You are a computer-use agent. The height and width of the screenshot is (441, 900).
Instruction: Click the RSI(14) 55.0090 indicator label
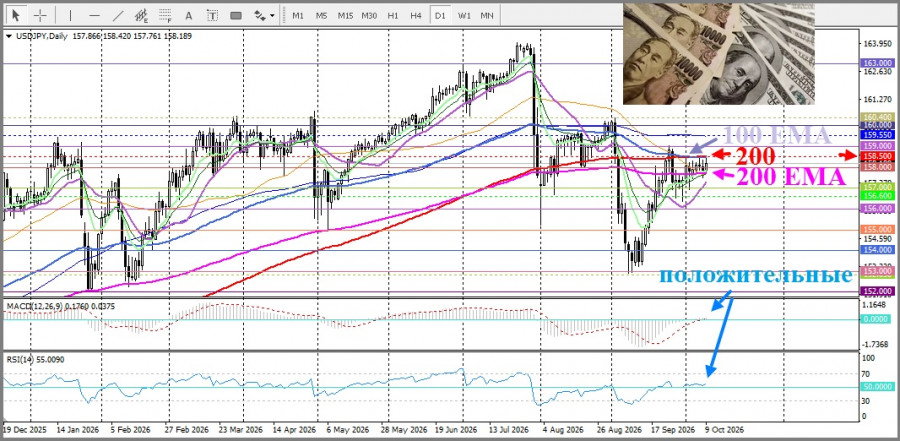[36, 359]
